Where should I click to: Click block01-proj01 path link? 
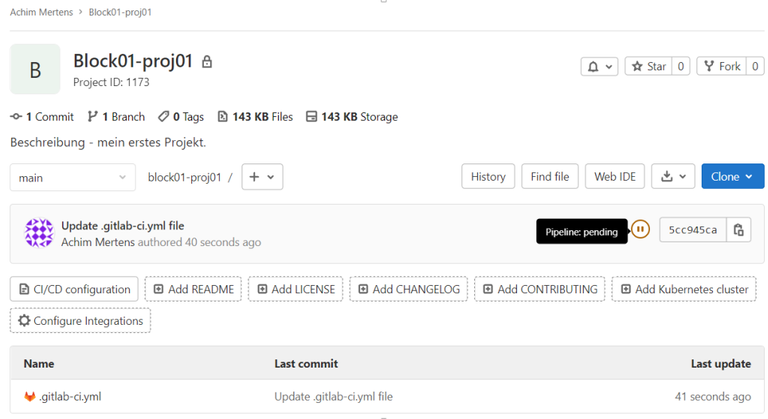[185, 177]
